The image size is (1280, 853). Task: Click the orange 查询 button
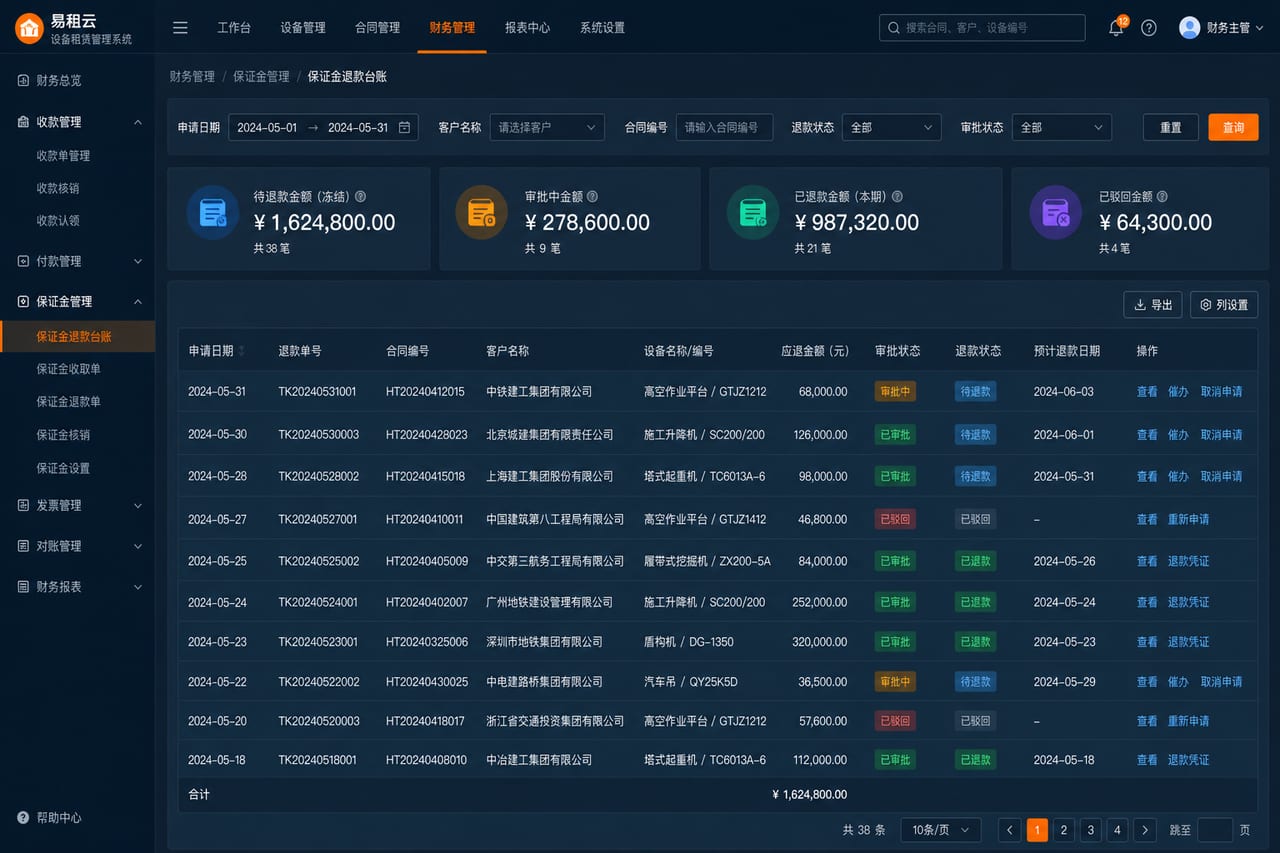click(x=1233, y=128)
